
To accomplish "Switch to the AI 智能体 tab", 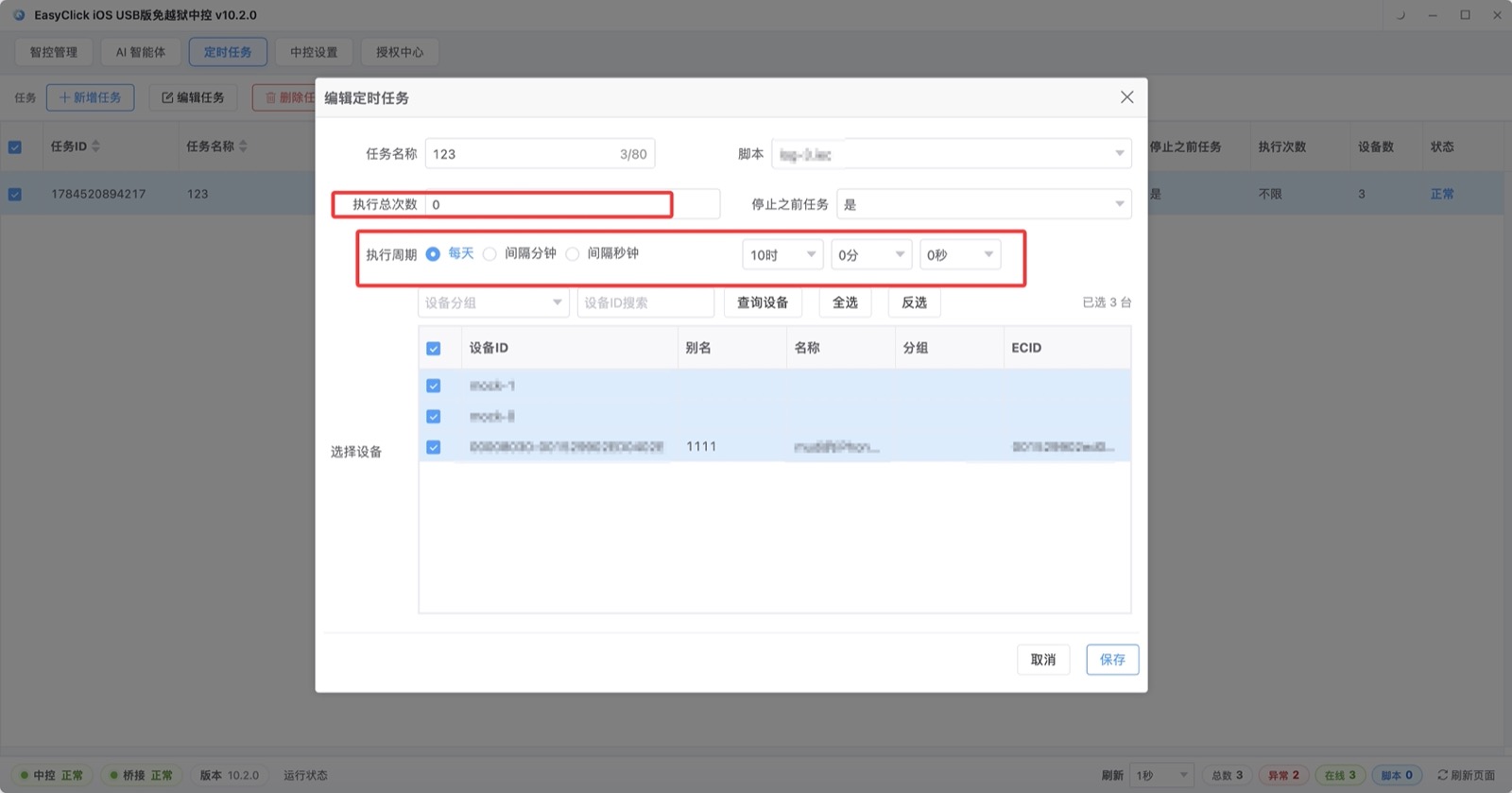I will pyautogui.click(x=141, y=52).
